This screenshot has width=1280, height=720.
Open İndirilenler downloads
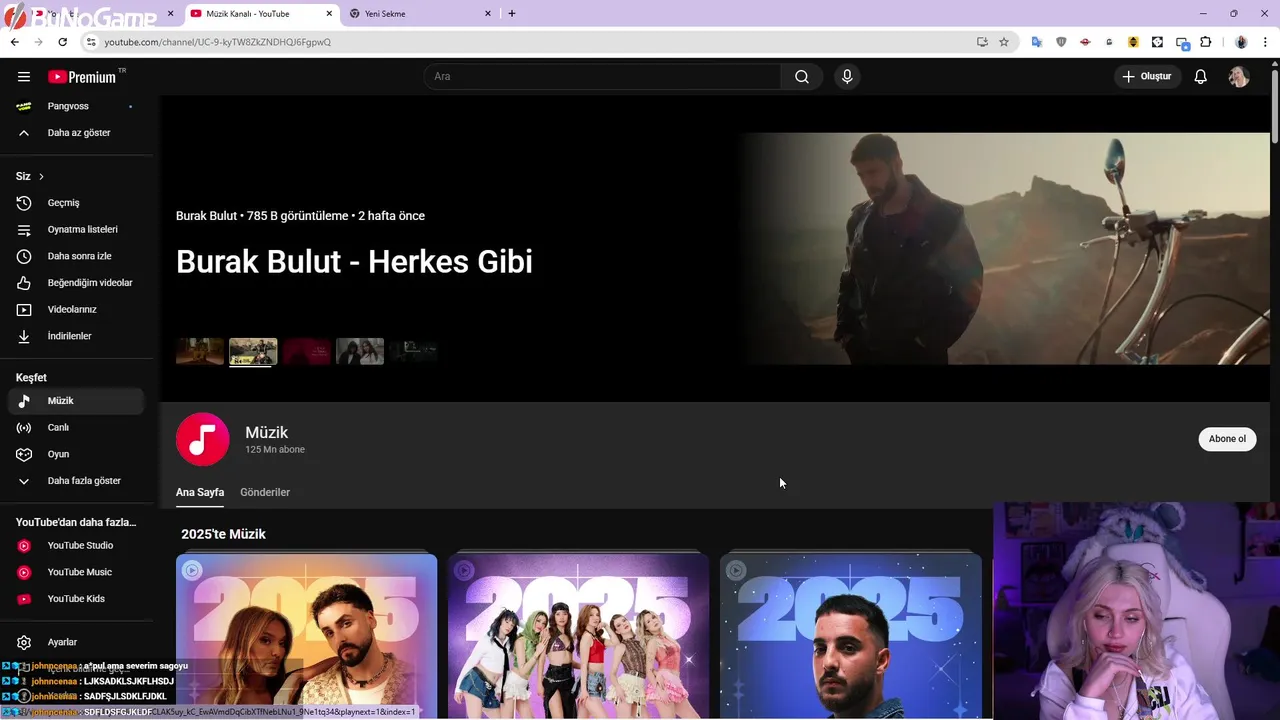click(76, 336)
